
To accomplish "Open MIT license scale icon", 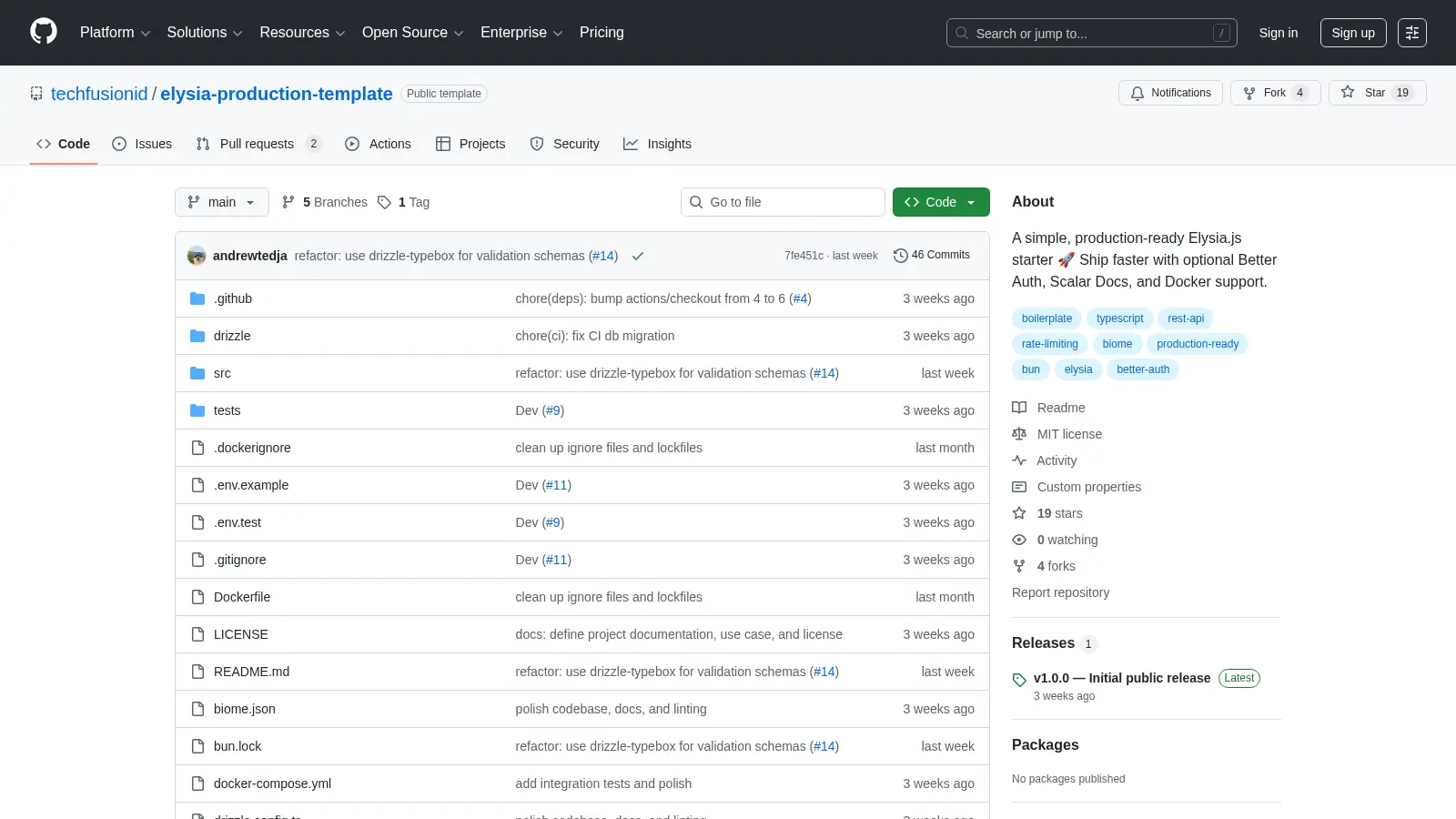I will click(x=1019, y=434).
